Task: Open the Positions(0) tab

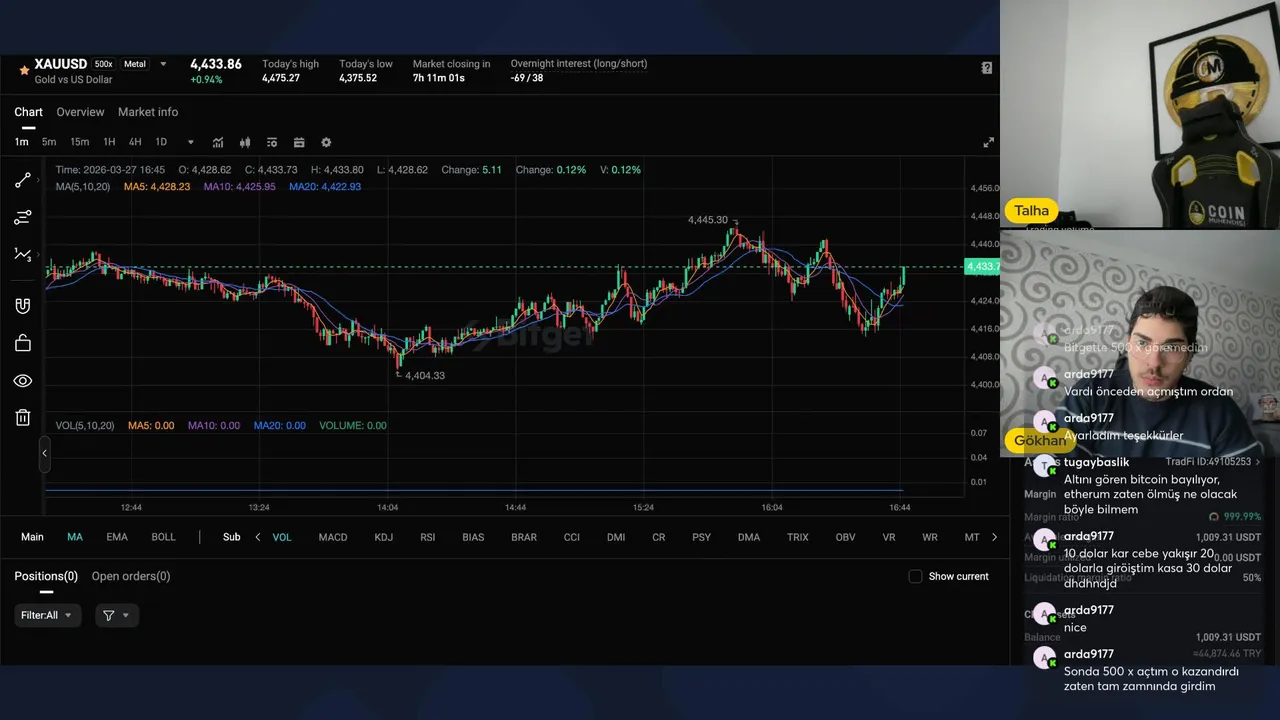Action: [x=46, y=576]
